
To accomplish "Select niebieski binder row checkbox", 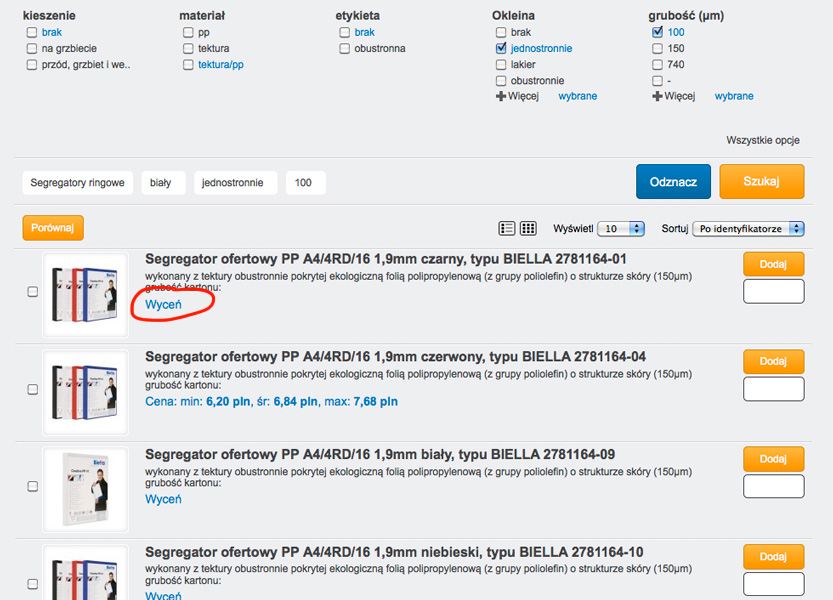I will pyautogui.click(x=32, y=584).
